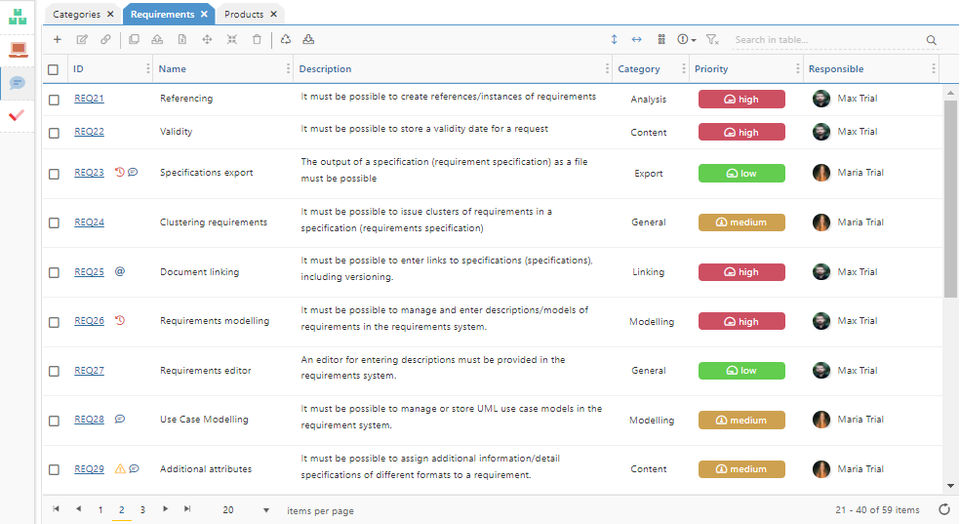The image size is (960, 524).
Task: Open the Category column options menu
Action: click(x=685, y=69)
